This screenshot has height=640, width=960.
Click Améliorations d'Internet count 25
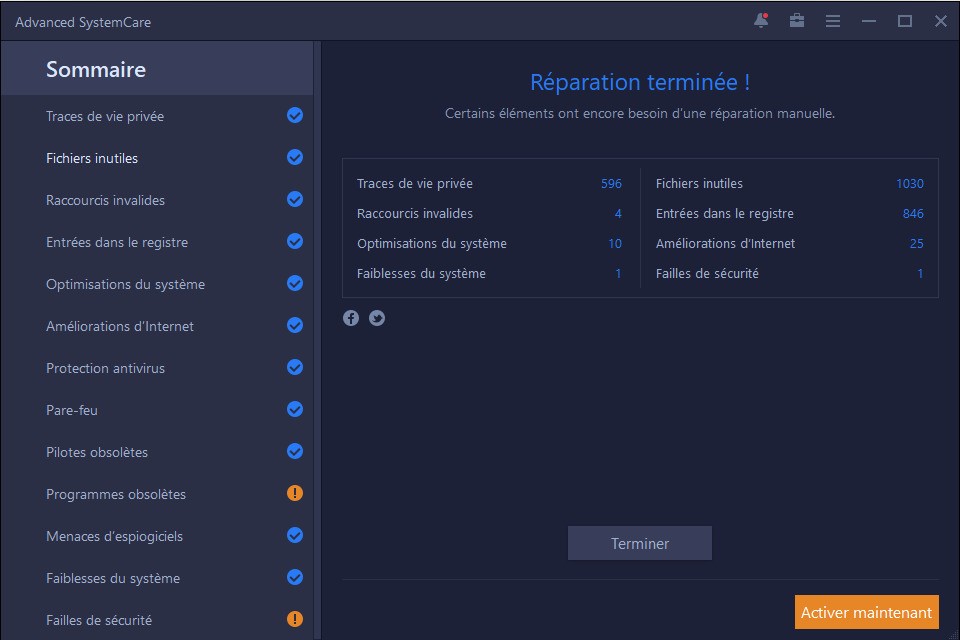917,244
